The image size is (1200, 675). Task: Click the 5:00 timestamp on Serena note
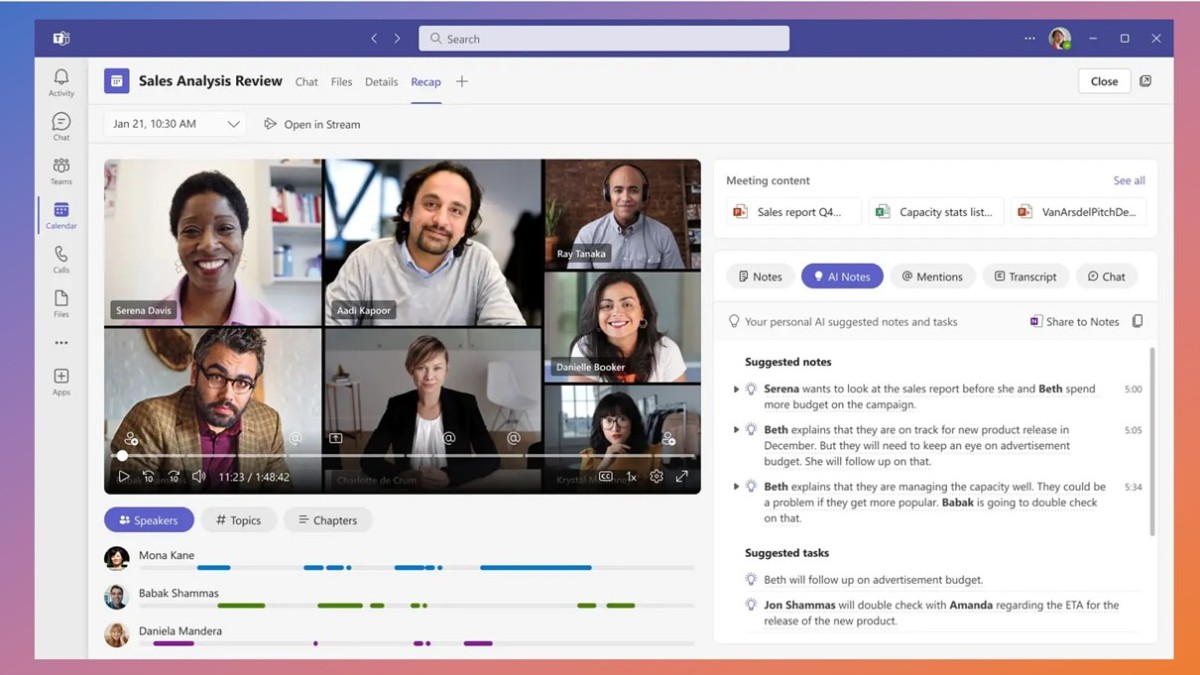coord(1133,389)
